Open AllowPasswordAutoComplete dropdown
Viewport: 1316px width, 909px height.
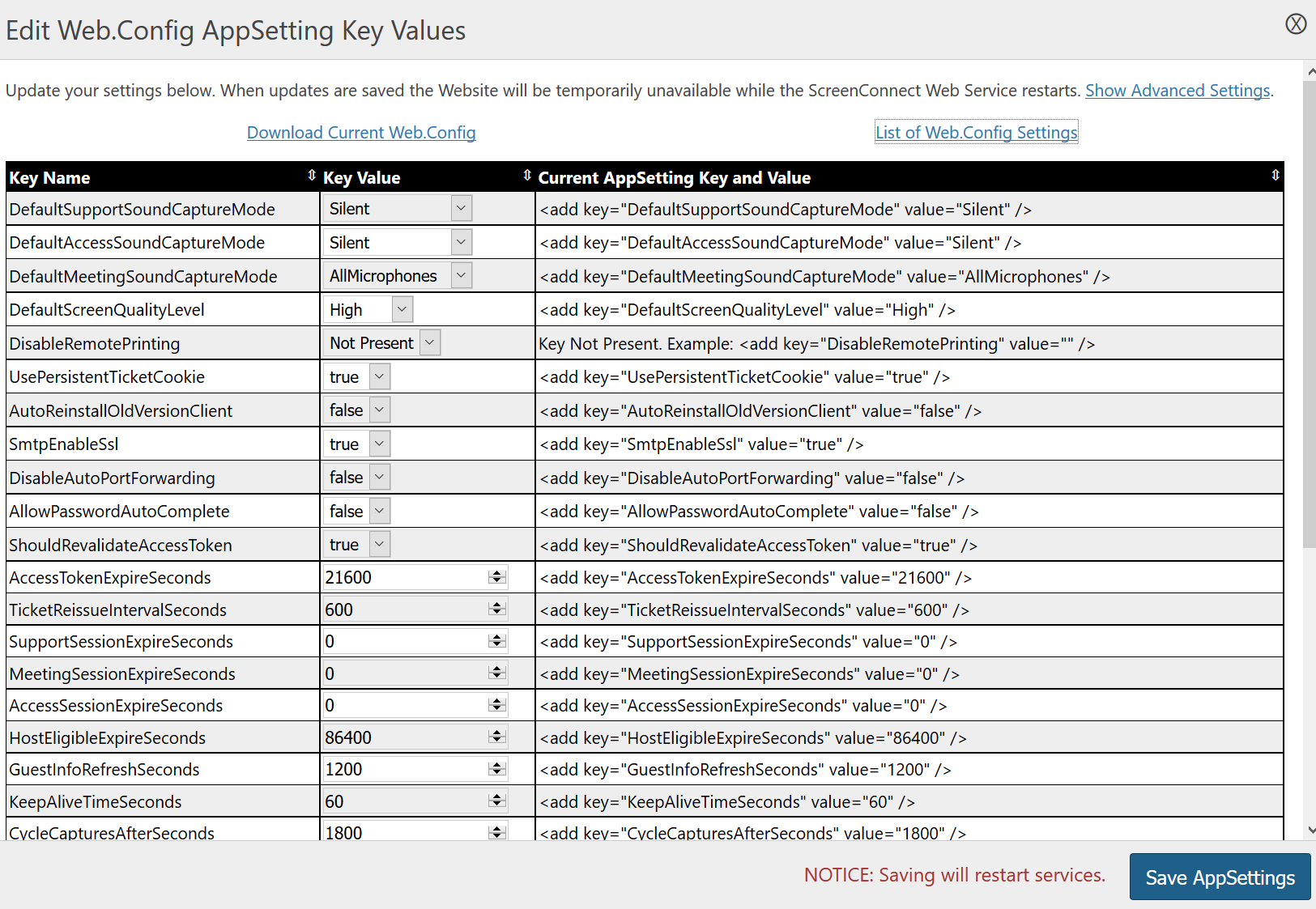[357, 512]
